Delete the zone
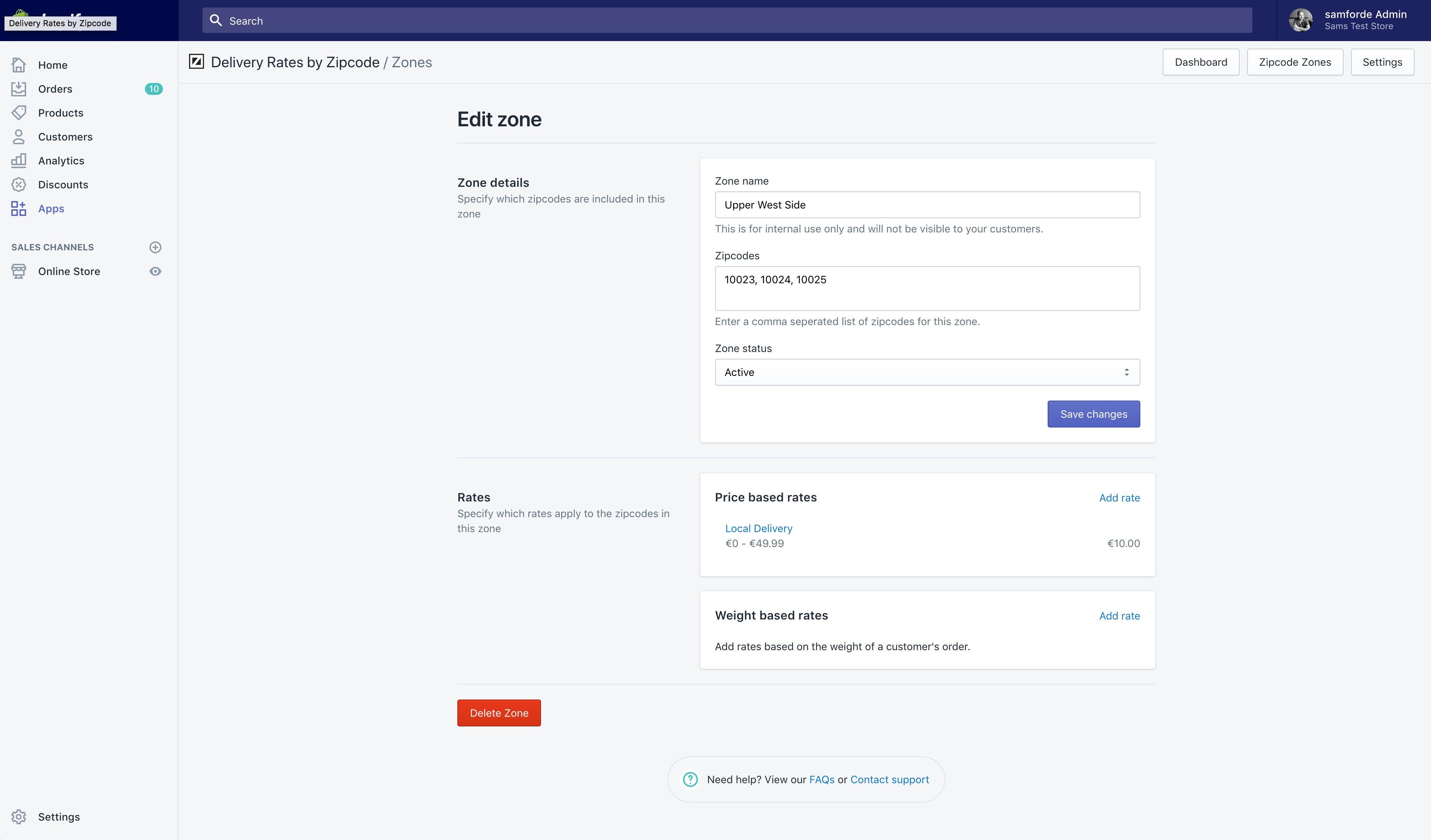 point(498,713)
